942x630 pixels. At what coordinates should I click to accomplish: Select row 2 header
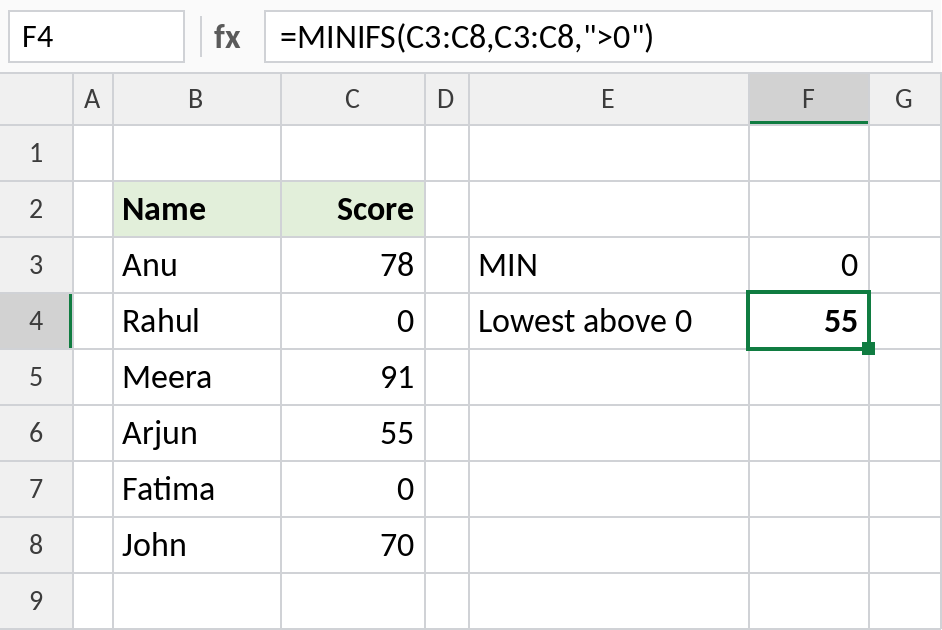36,209
